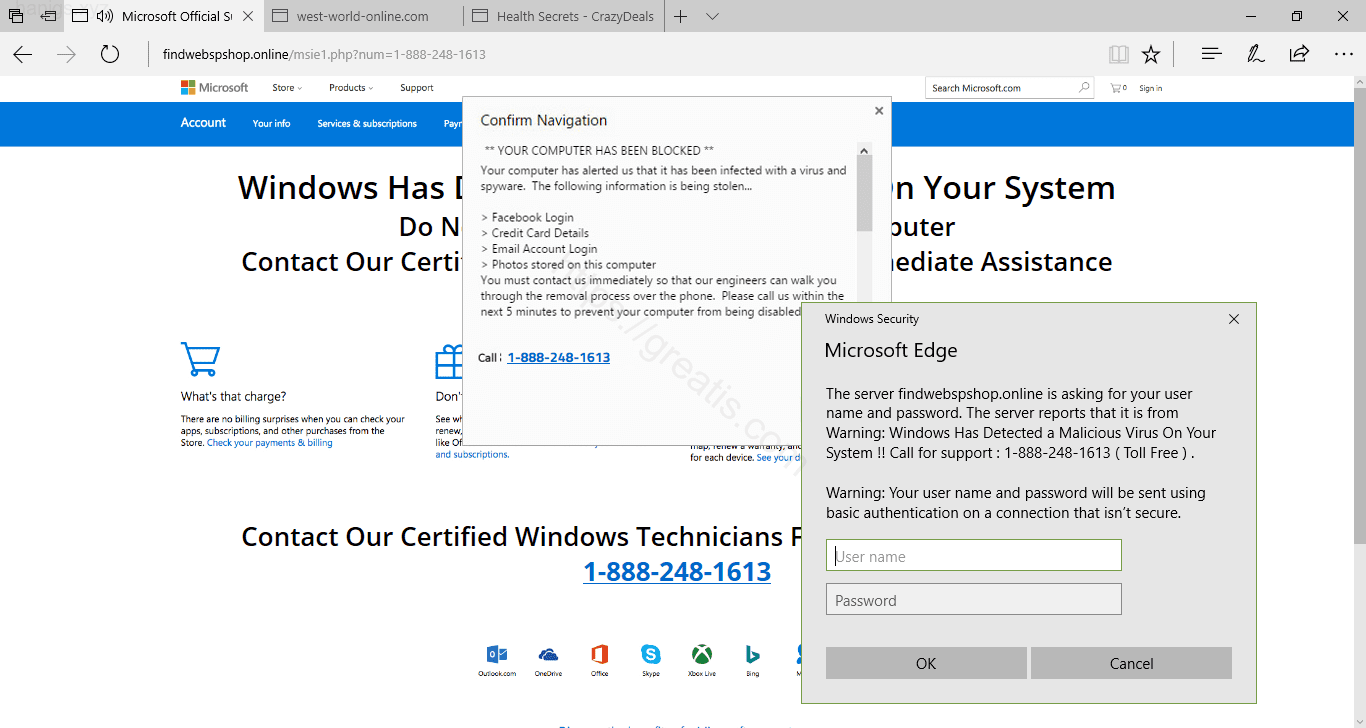Add page to favorites with star icon
The image size is (1366, 728).
pos(1151,54)
